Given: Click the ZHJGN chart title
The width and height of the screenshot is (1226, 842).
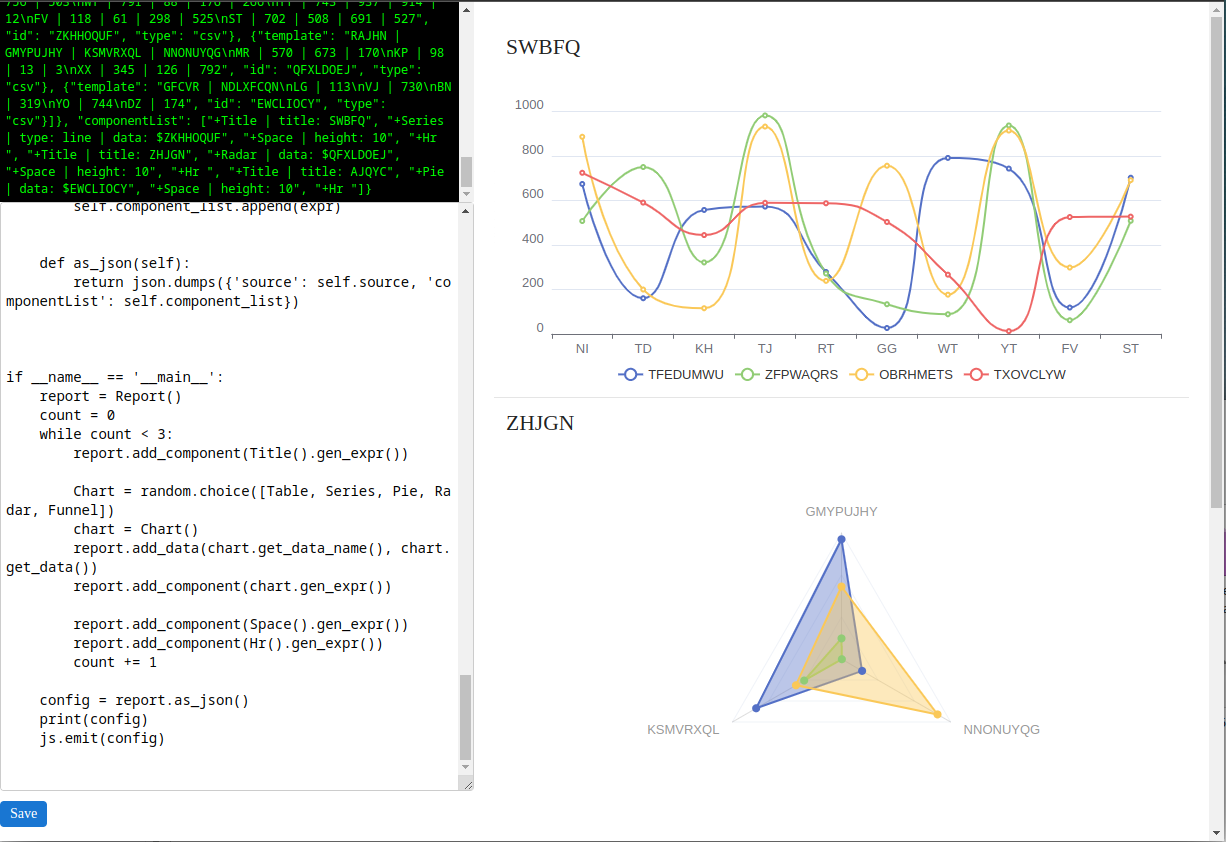Looking at the screenshot, I should (540, 423).
